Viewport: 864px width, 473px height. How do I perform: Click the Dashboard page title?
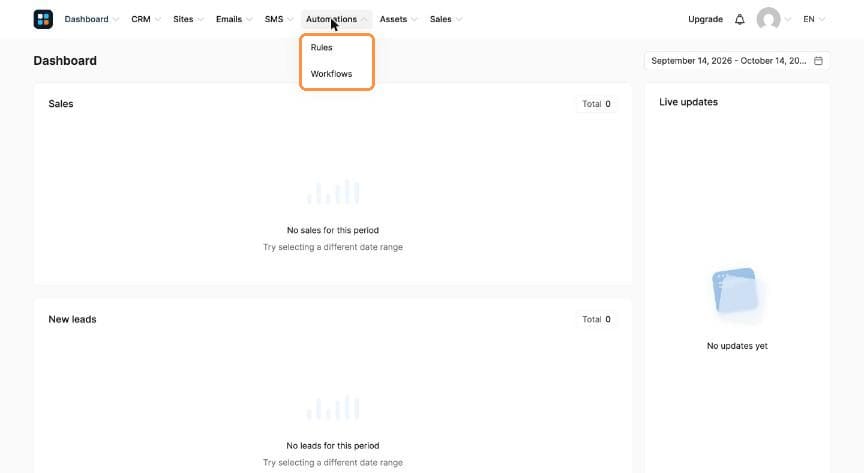[x=65, y=61]
